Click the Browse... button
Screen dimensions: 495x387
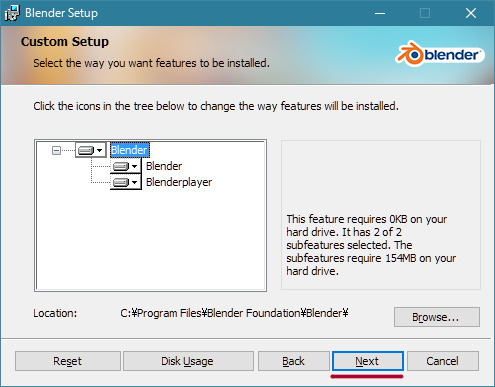(x=437, y=317)
